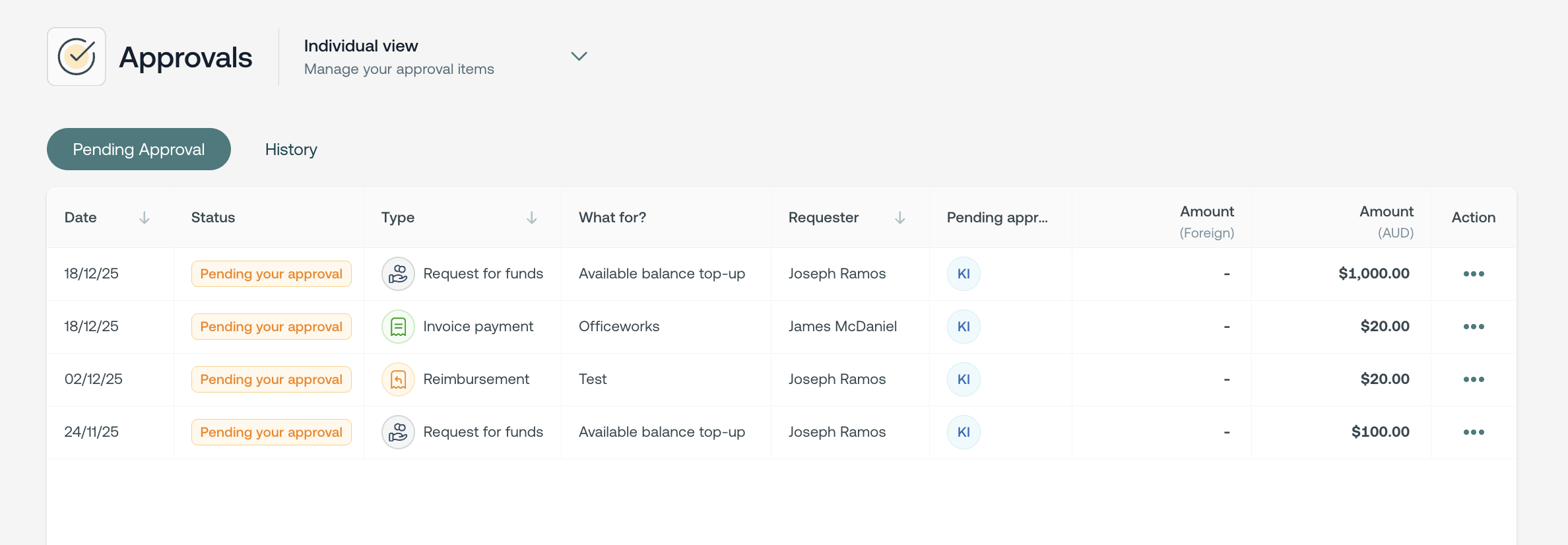Select the James McDaniel requester cell
The width and height of the screenshot is (1568, 545).
tap(842, 327)
